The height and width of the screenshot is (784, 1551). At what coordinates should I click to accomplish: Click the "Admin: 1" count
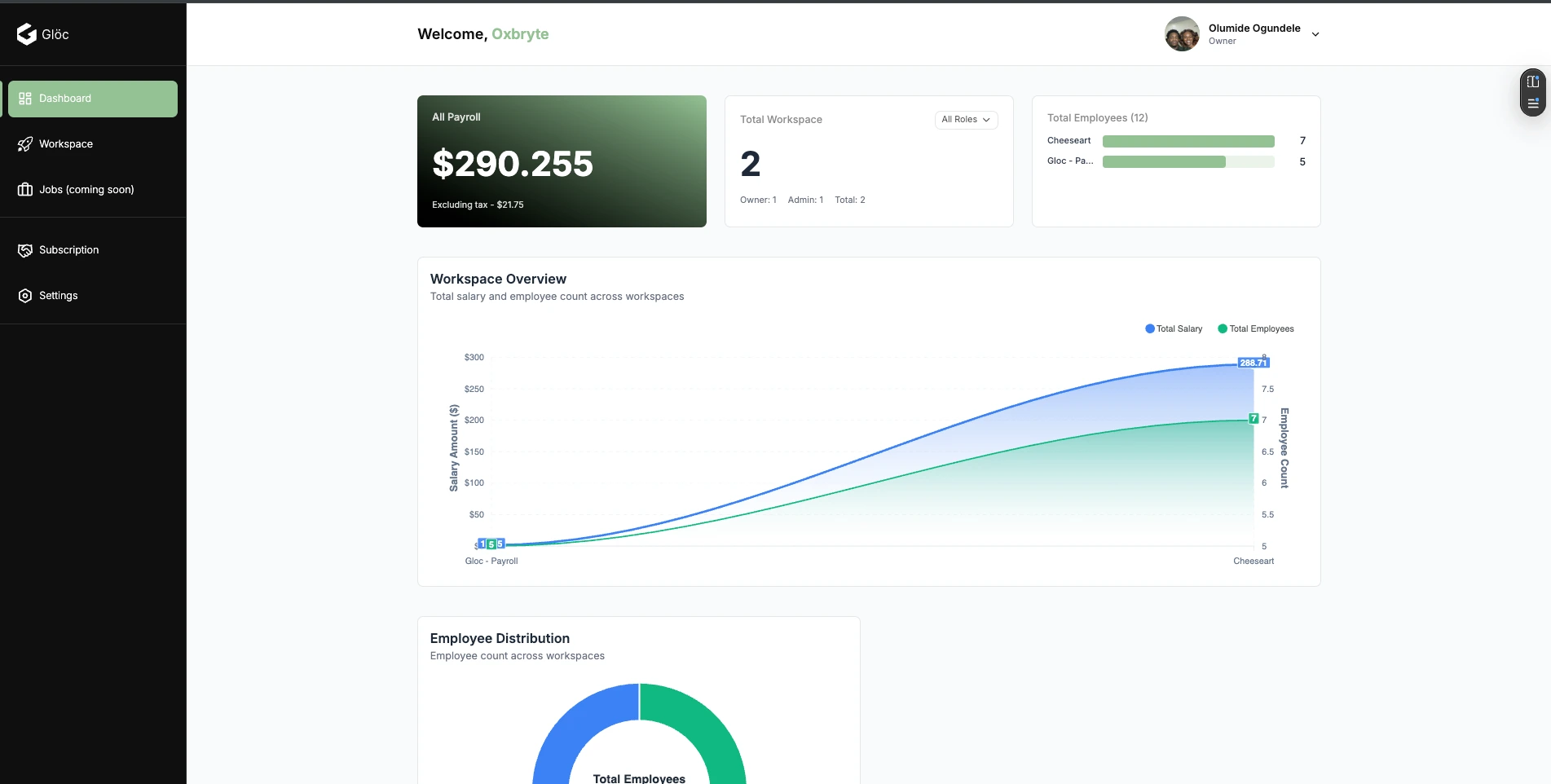805,200
